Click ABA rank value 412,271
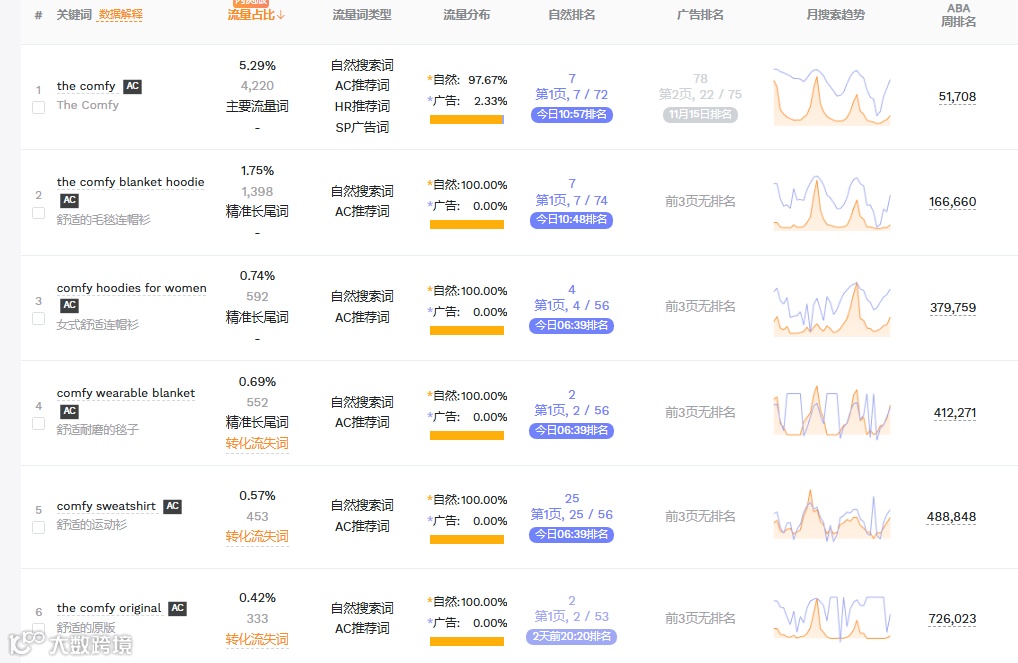Screen dimensions: 1018x663 click(x=954, y=413)
